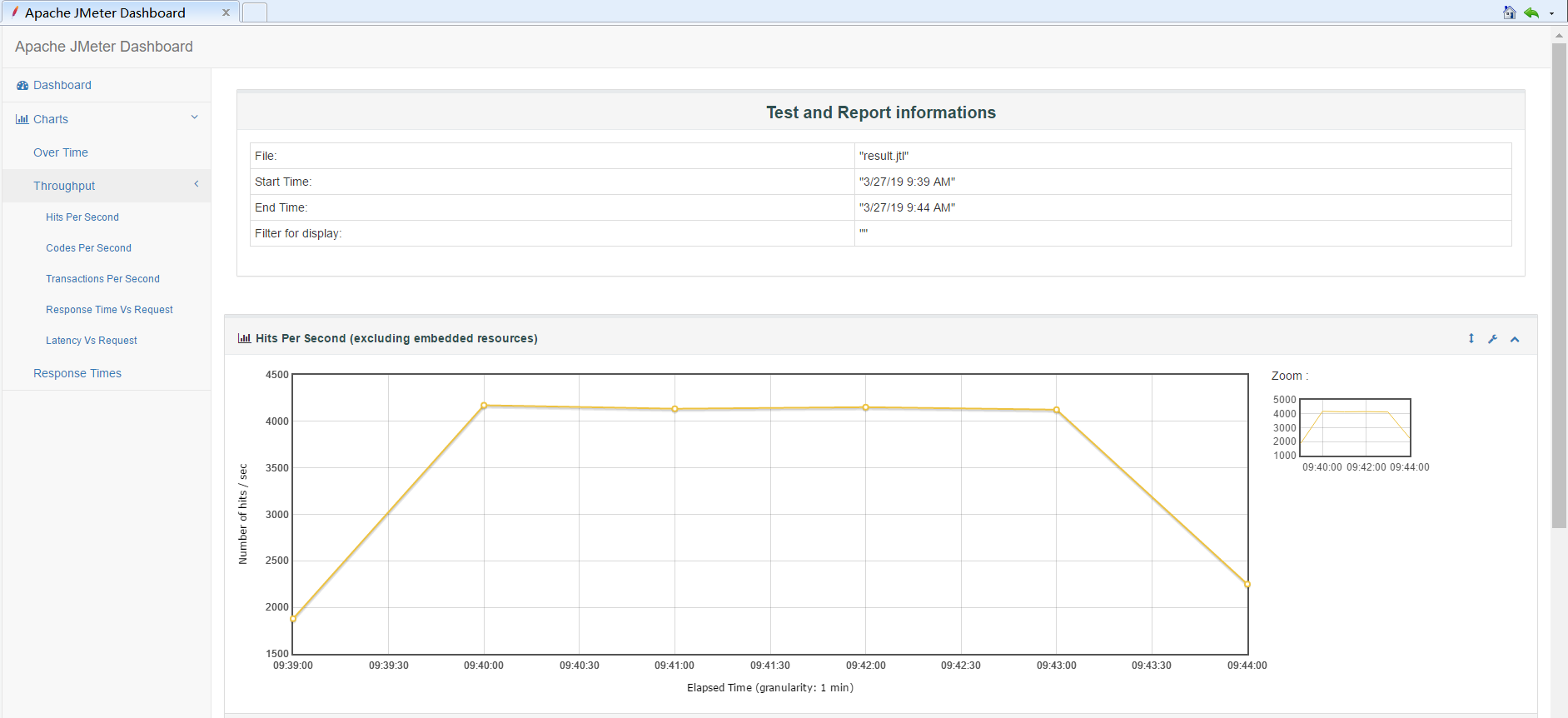Click the Zoom : label
The height and width of the screenshot is (718, 1568).
(x=1290, y=376)
